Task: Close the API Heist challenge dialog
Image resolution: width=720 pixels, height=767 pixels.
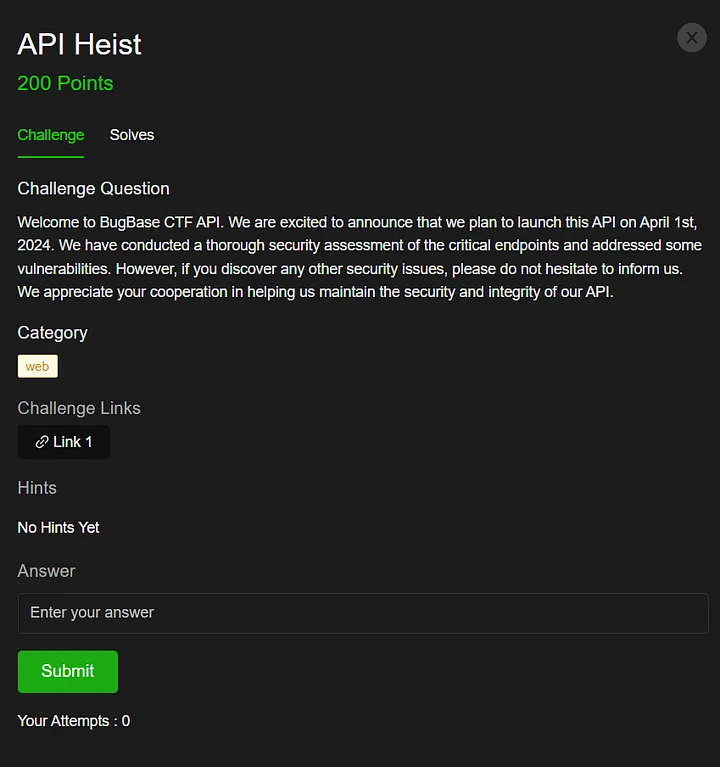Action: [x=691, y=38]
